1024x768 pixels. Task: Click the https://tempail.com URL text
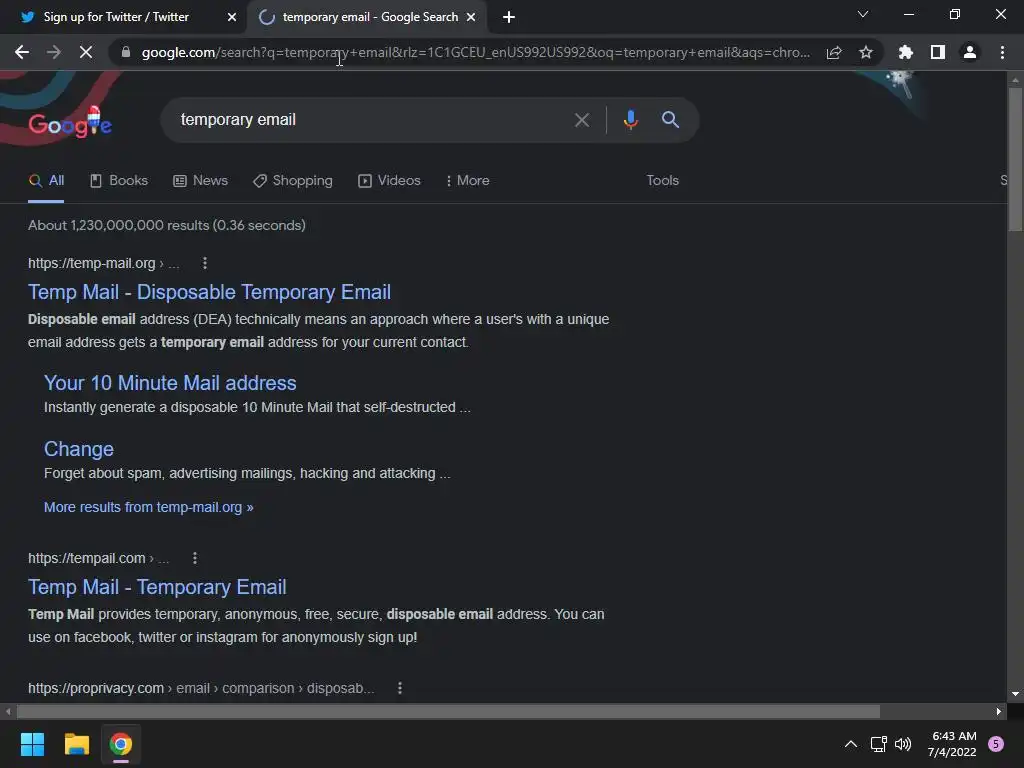pyautogui.click(x=86, y=558)
